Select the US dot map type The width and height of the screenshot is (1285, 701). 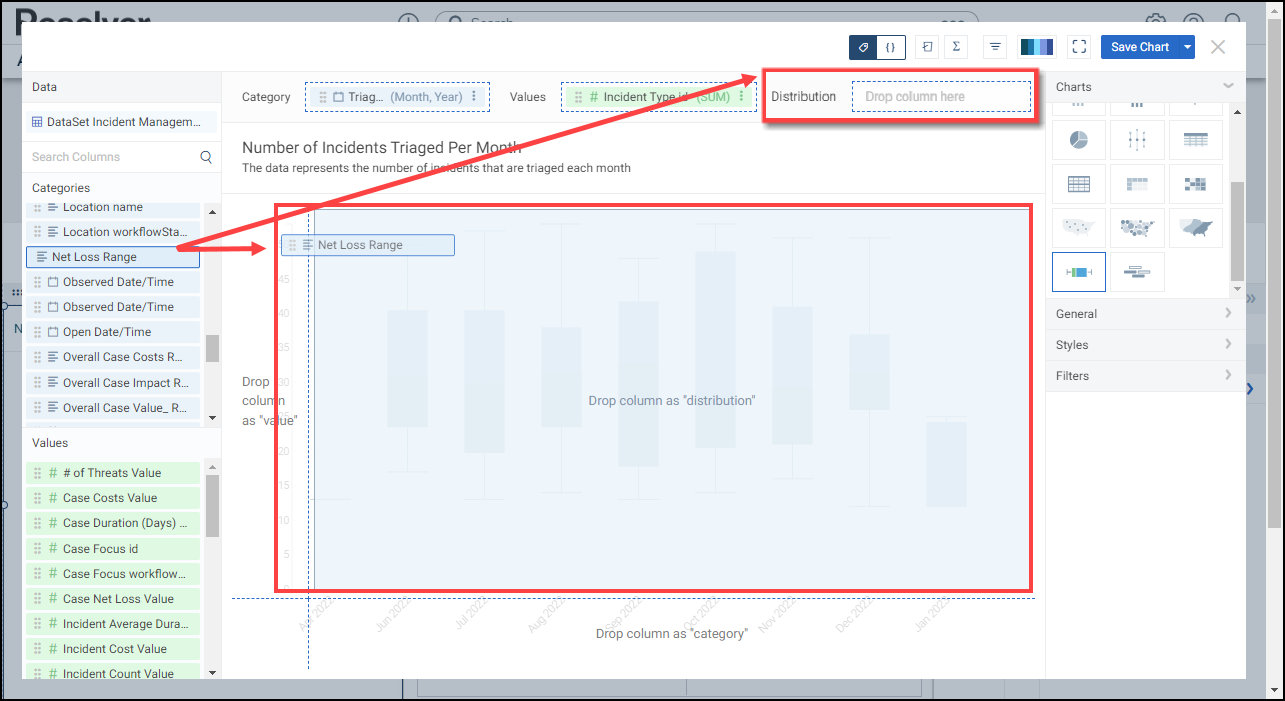(x=1079, y=228)
